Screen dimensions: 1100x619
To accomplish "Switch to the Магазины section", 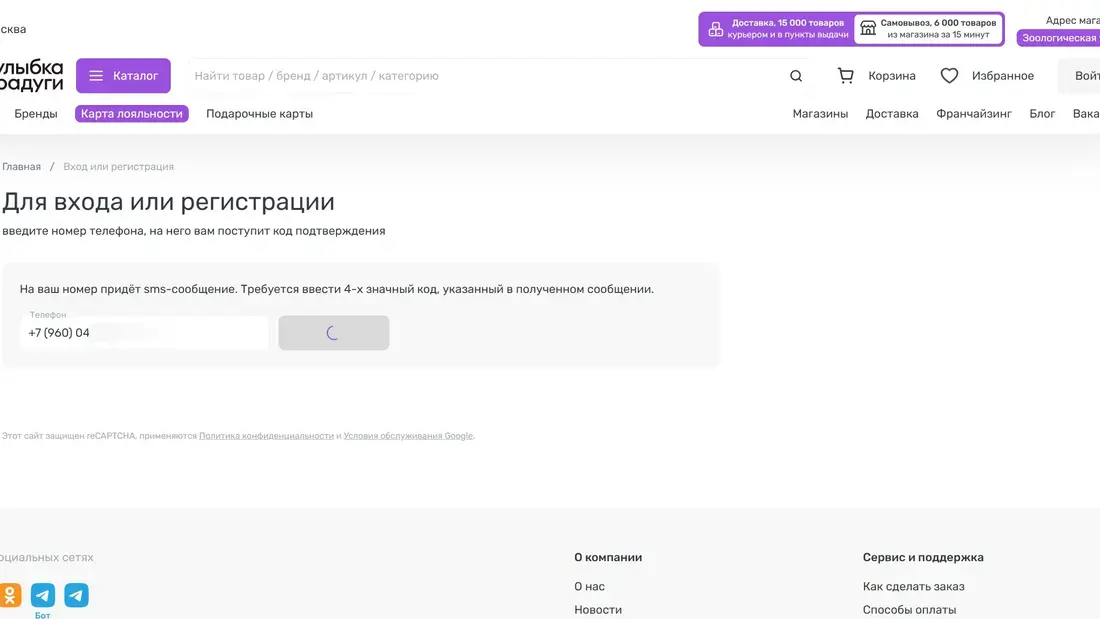I will tap(820, 113).
